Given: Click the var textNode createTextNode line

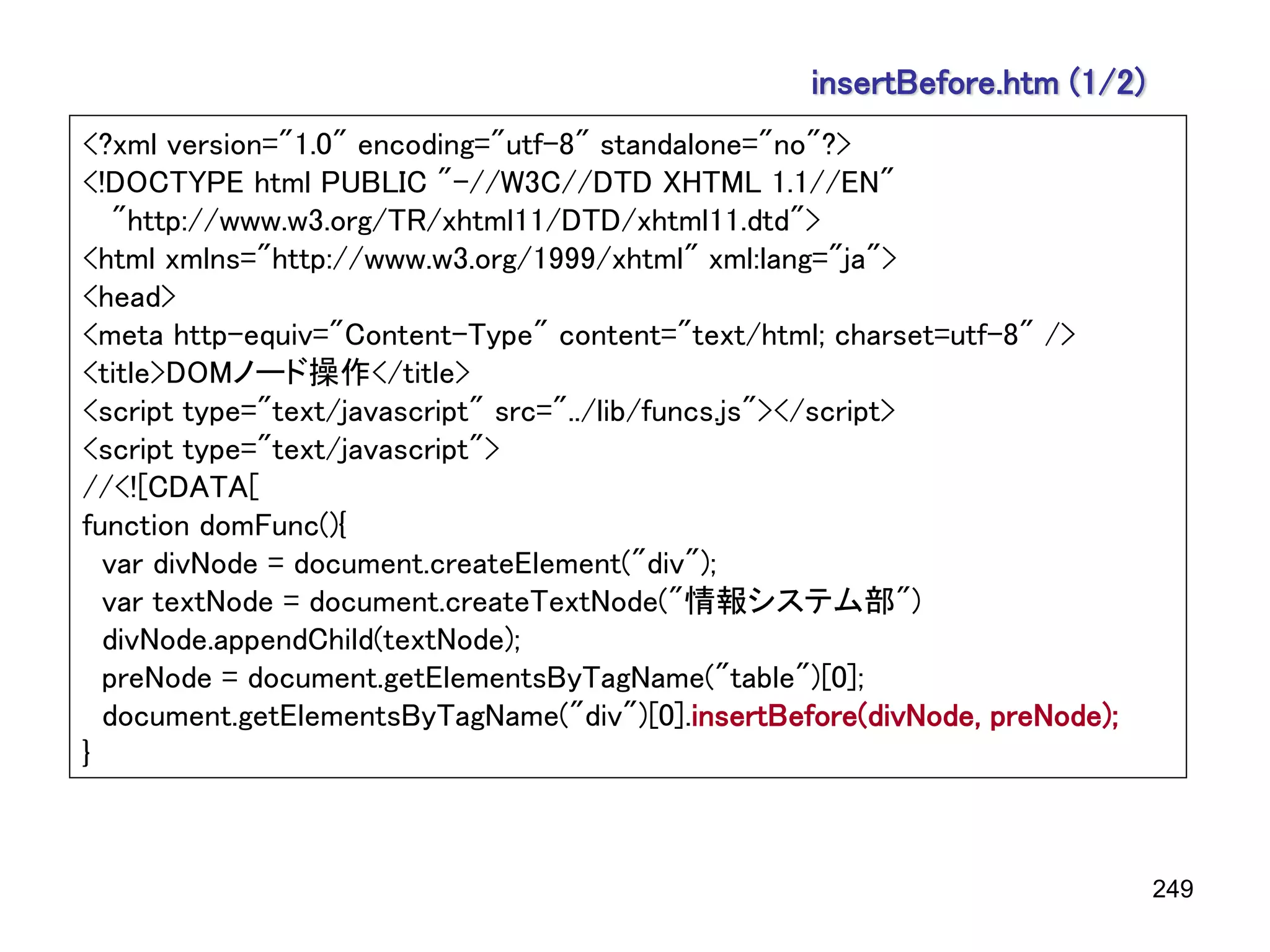Looking at the screenshot, I should pos(512,602).
